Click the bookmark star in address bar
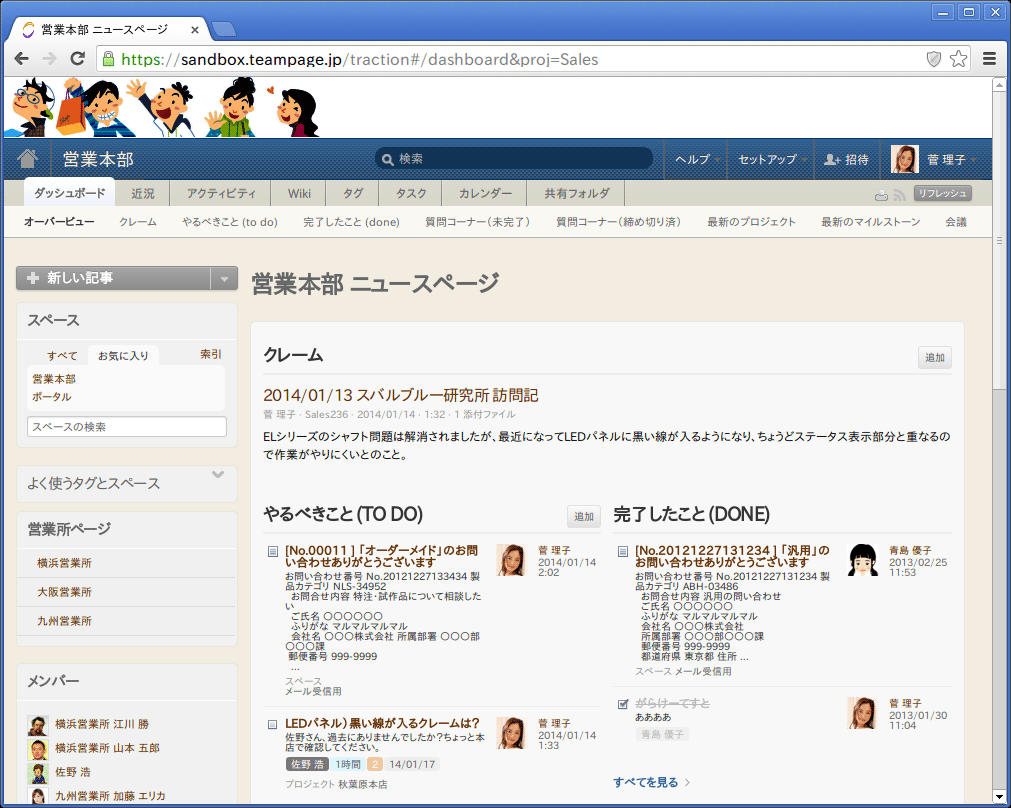Image resolution: width=1011 pixels, height=808 pixels. (958, 59)
